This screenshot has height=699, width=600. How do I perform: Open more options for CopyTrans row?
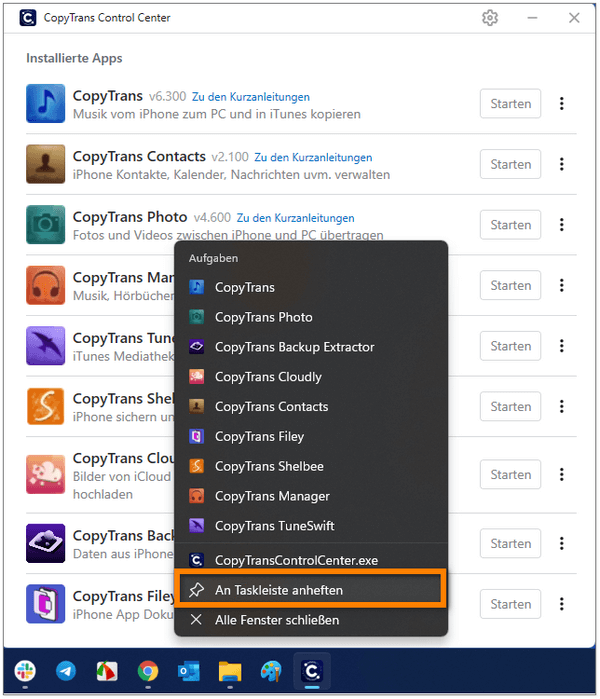point(562,103)
